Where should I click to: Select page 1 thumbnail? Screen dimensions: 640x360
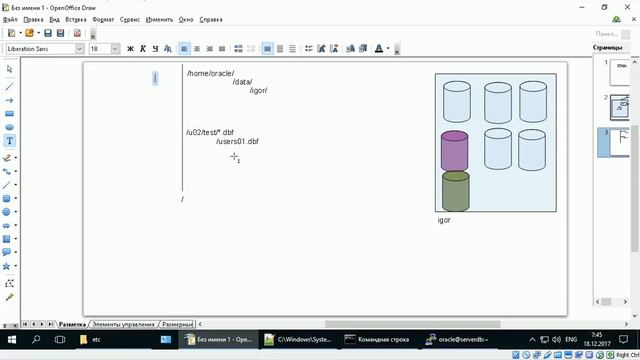click(x=620, y=72)
